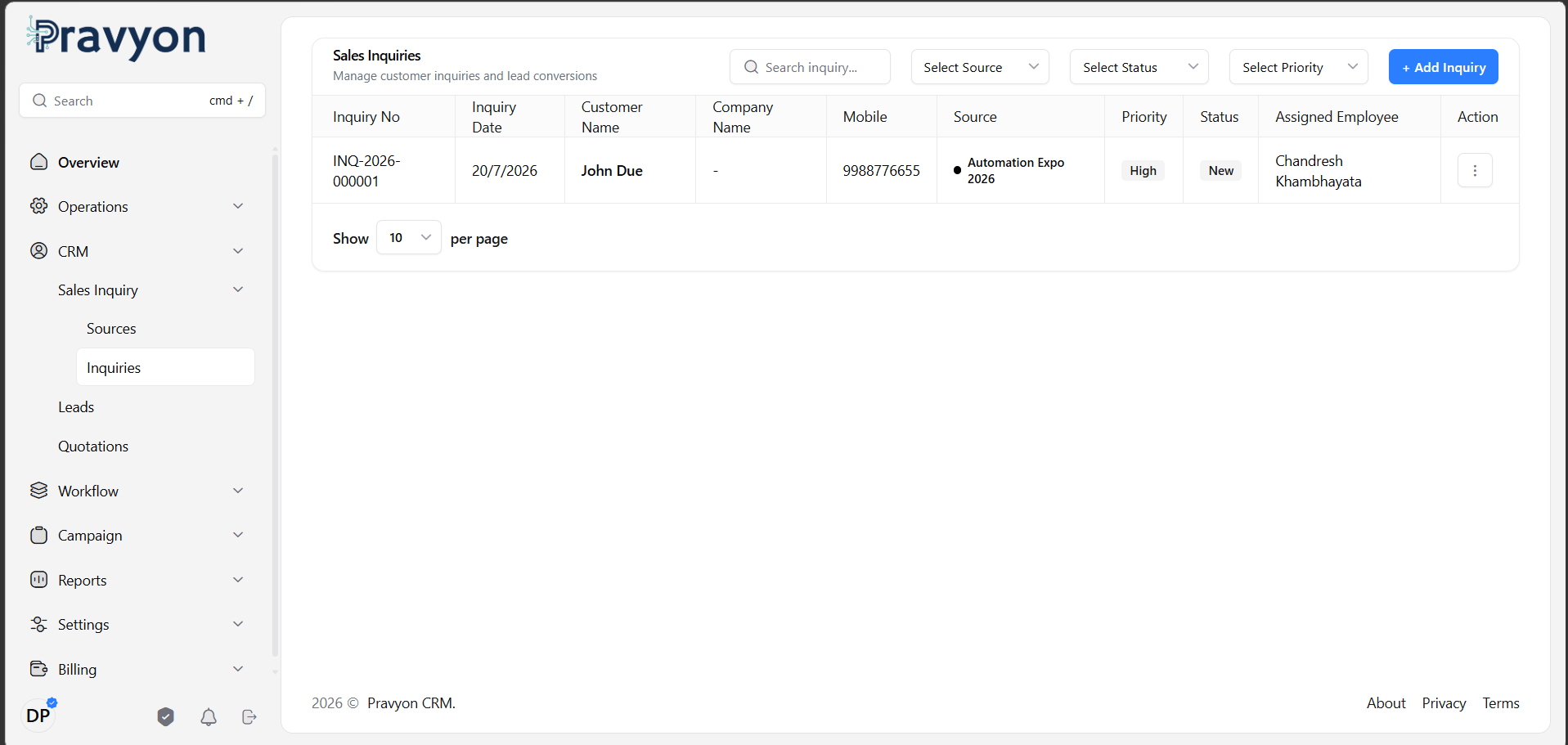Image resolution: width=1568 pixels, height=745 pixels.
Task: Open the three-dot action menu for INQ-2026-000001
Action: (1475, 170)
